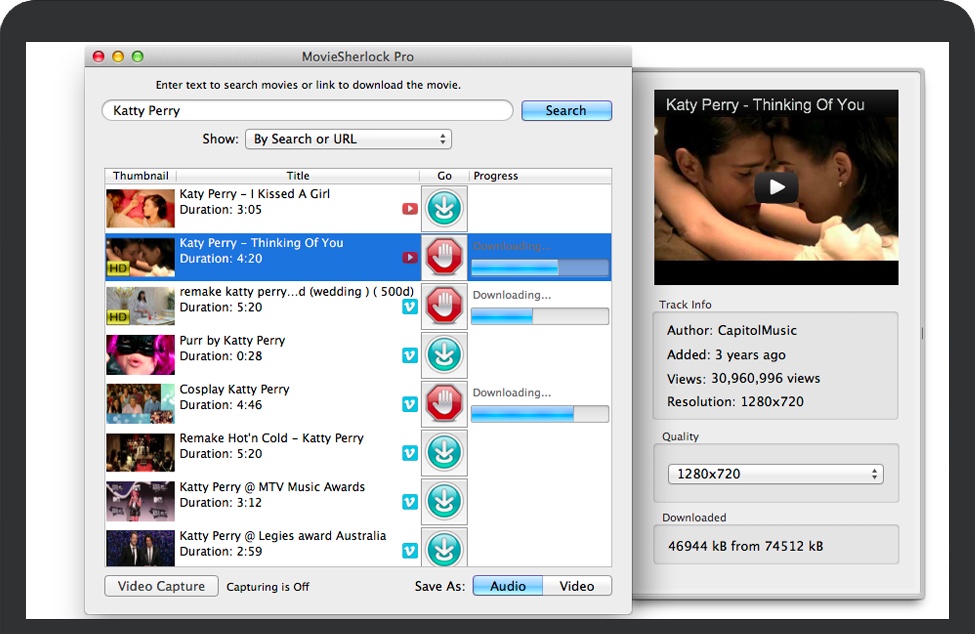This screenshot has width=975, height=634.
Task: Stop the 'Thinking Of You' download
Action: click(x=444, y=257)
